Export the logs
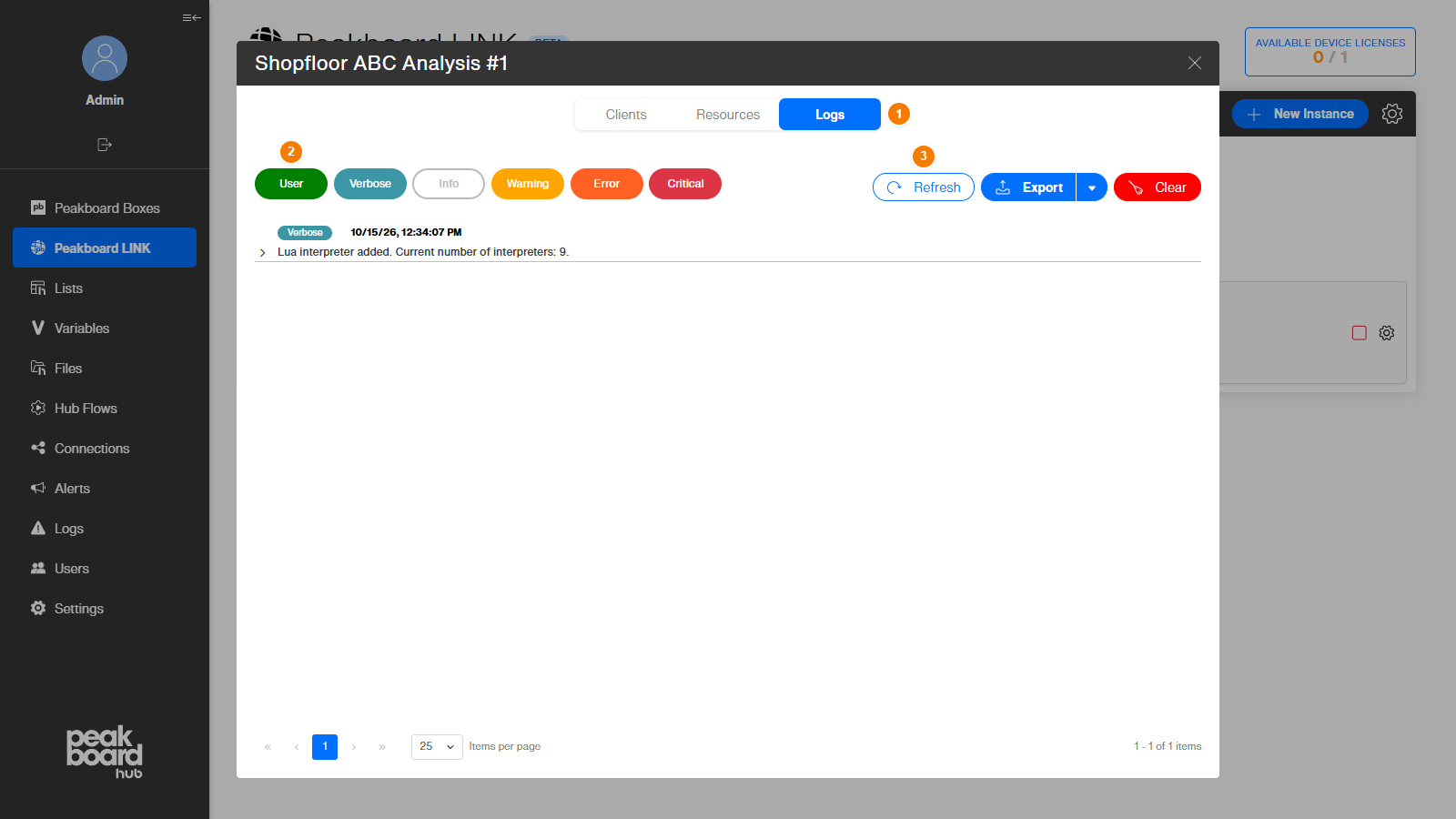Viewport: 1456px width, 819px height. click(1028, 187)
